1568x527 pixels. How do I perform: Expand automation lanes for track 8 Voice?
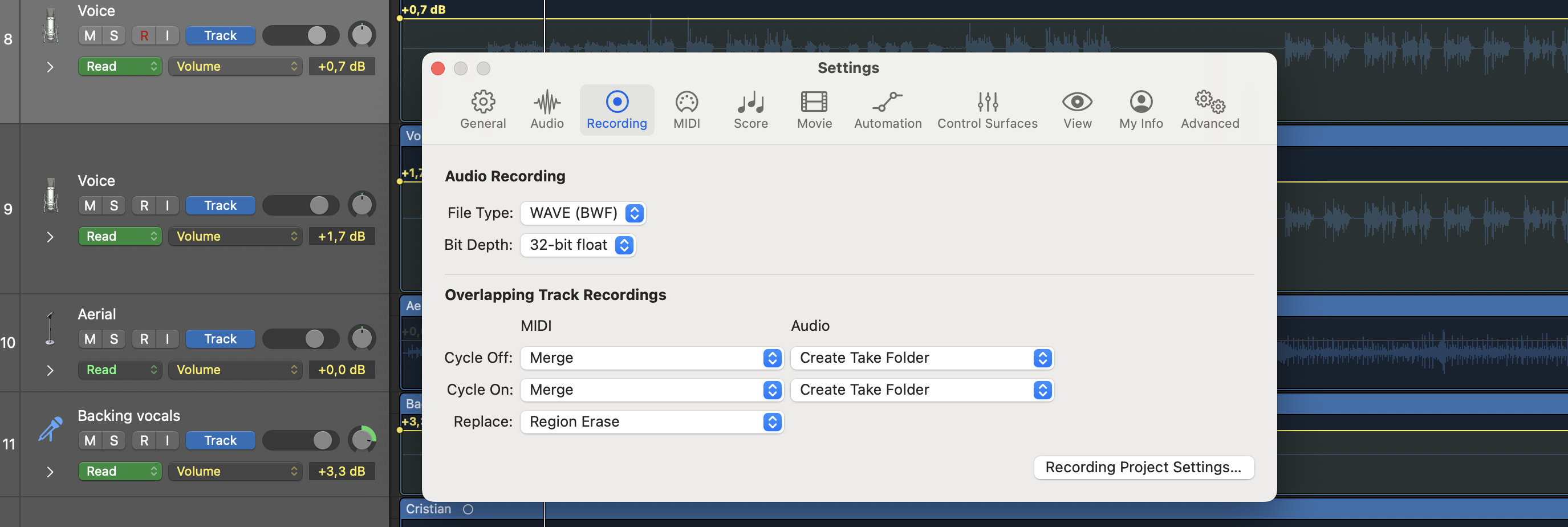point(50,67)
